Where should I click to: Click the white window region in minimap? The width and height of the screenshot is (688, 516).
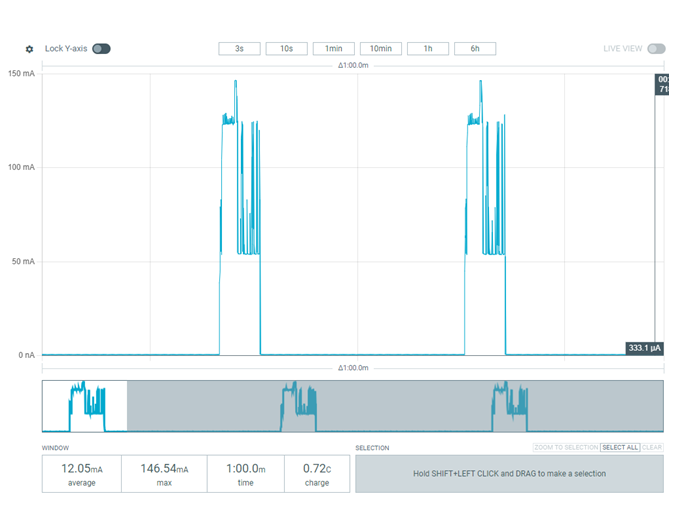(x=85, y=406)
